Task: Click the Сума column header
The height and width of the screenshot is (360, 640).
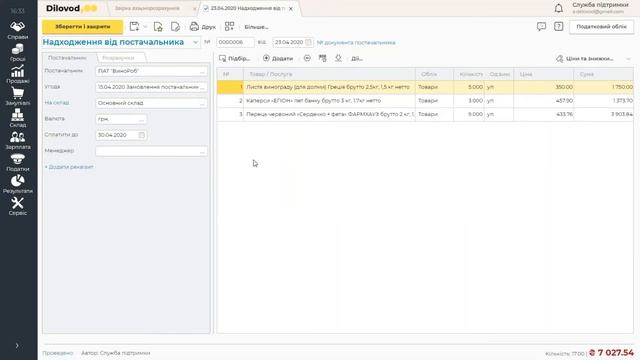Action: point(604,74)
